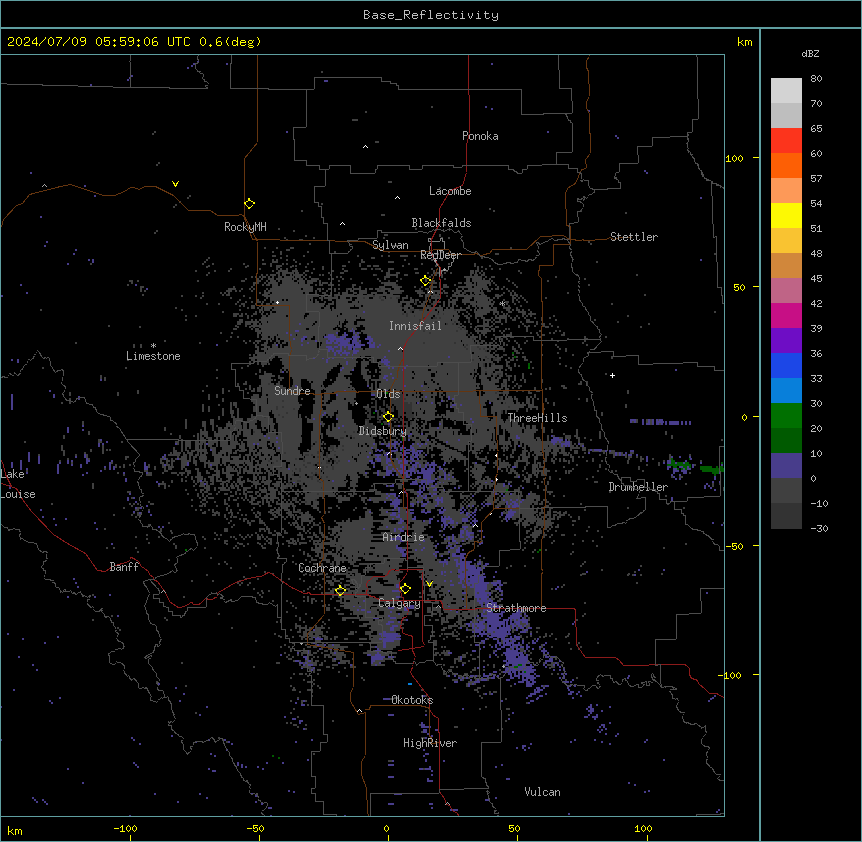The image size is (862, 842).
Task: Click the Base_Reflectivity title text
Action: pyautogui.click(x=431, y=15)
